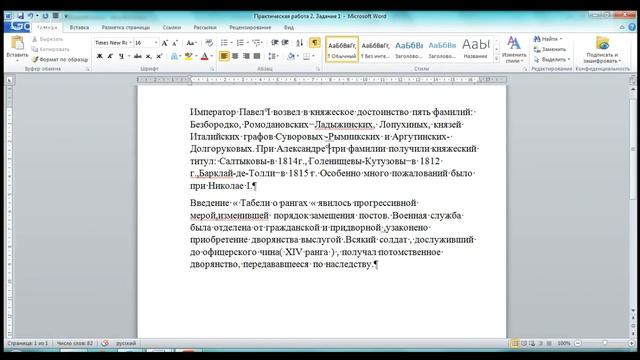Open the Рецензирование (Review) tab
This screenshot has width=640, height=360.
tap(250, 27)
